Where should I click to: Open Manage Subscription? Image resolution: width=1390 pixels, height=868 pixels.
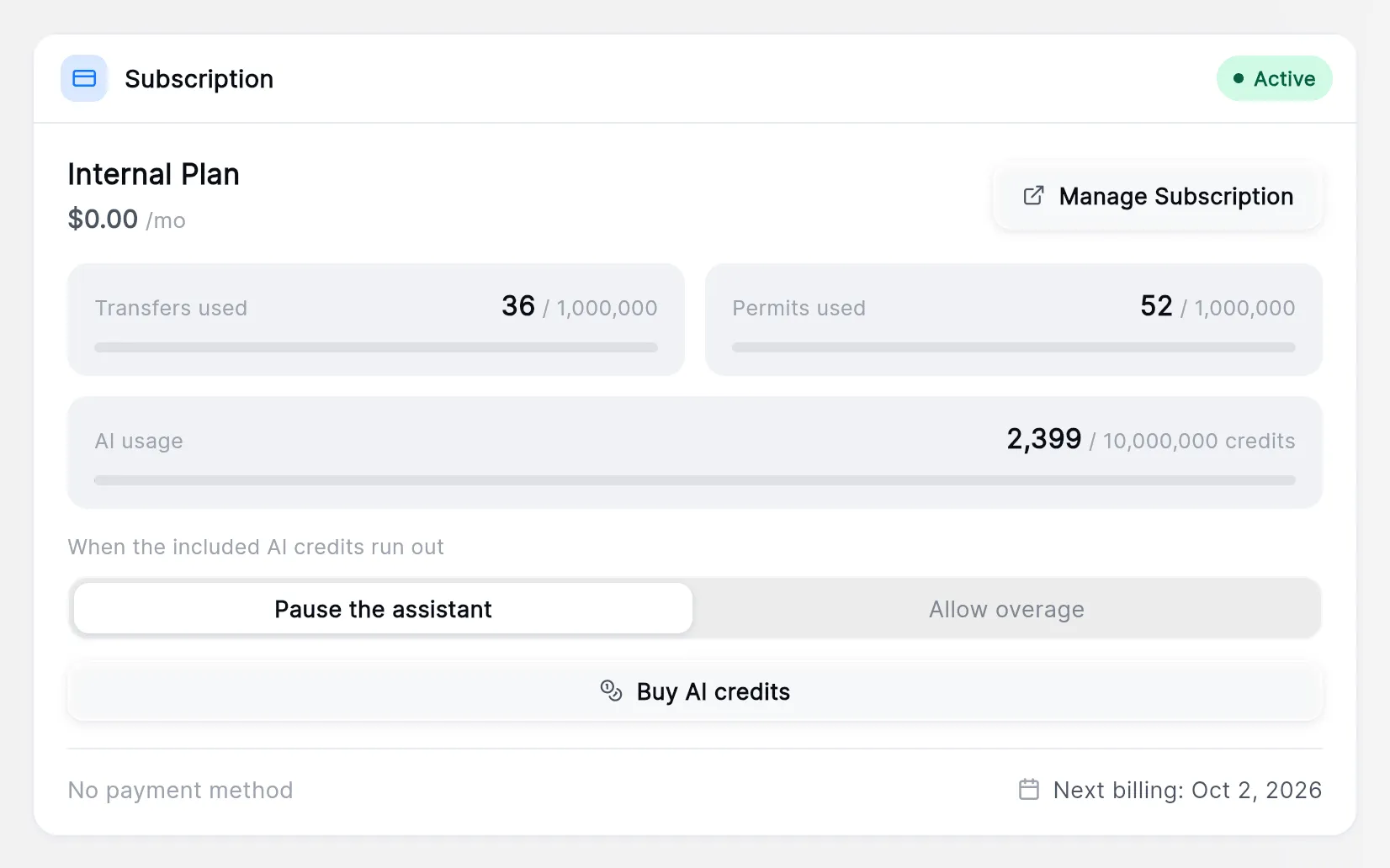point(1158,196)
